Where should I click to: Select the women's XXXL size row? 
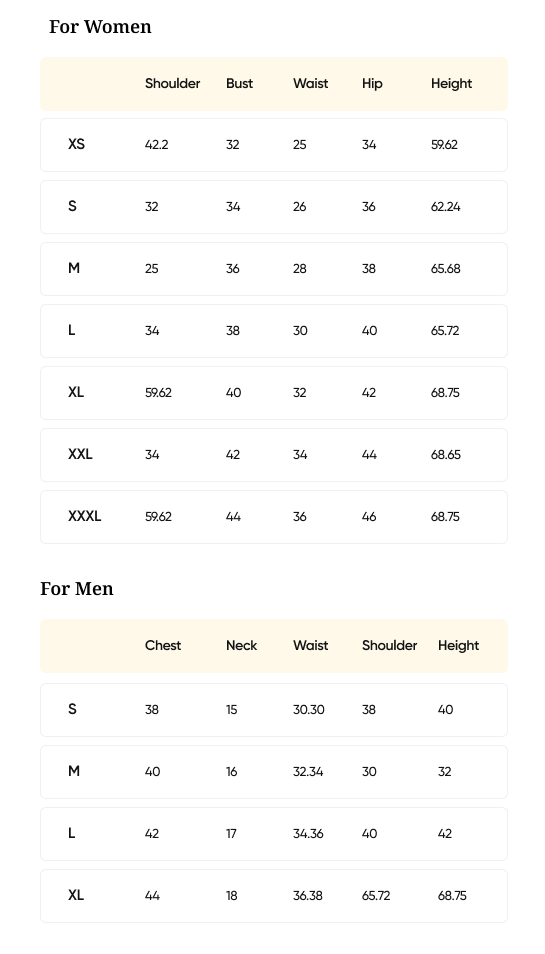pos(274,517)
